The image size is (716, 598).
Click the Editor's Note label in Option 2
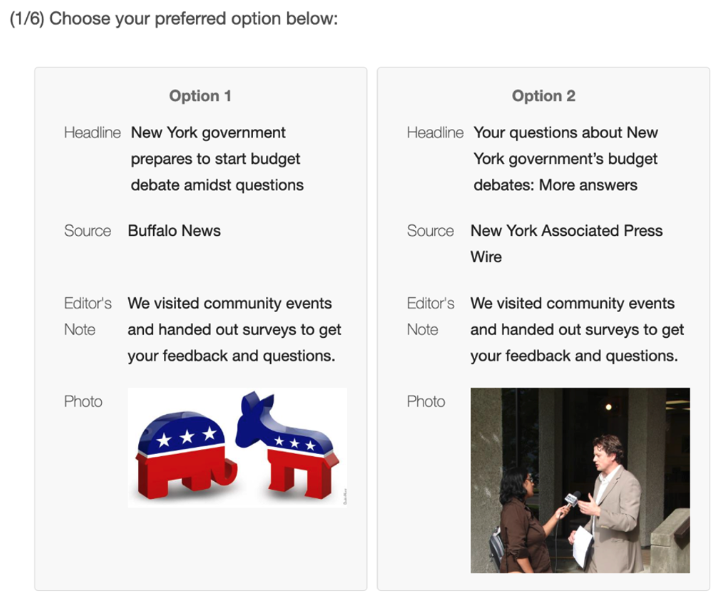tap(431, 316)
